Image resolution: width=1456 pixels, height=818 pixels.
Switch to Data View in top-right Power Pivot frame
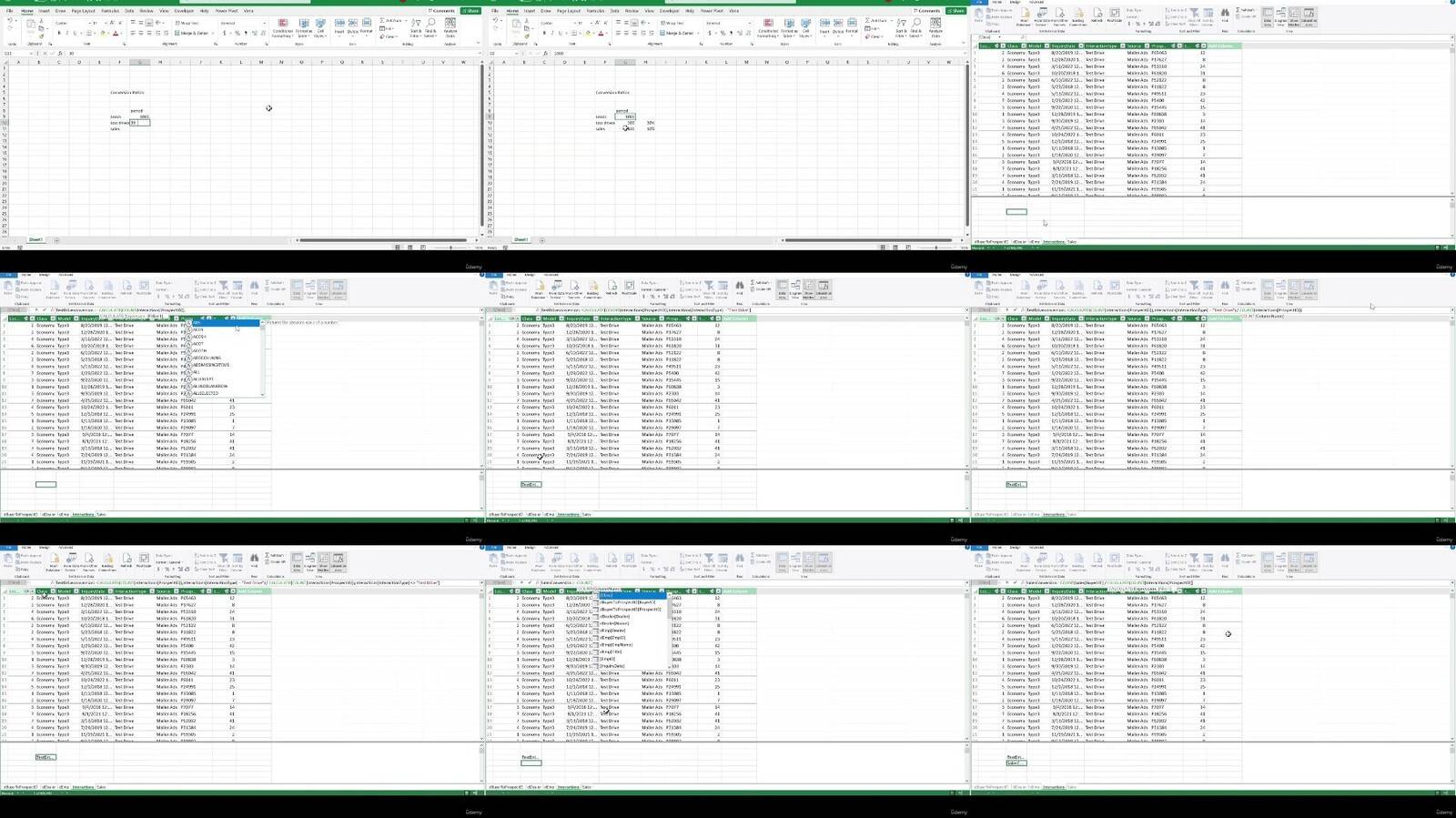[1268, 15]
